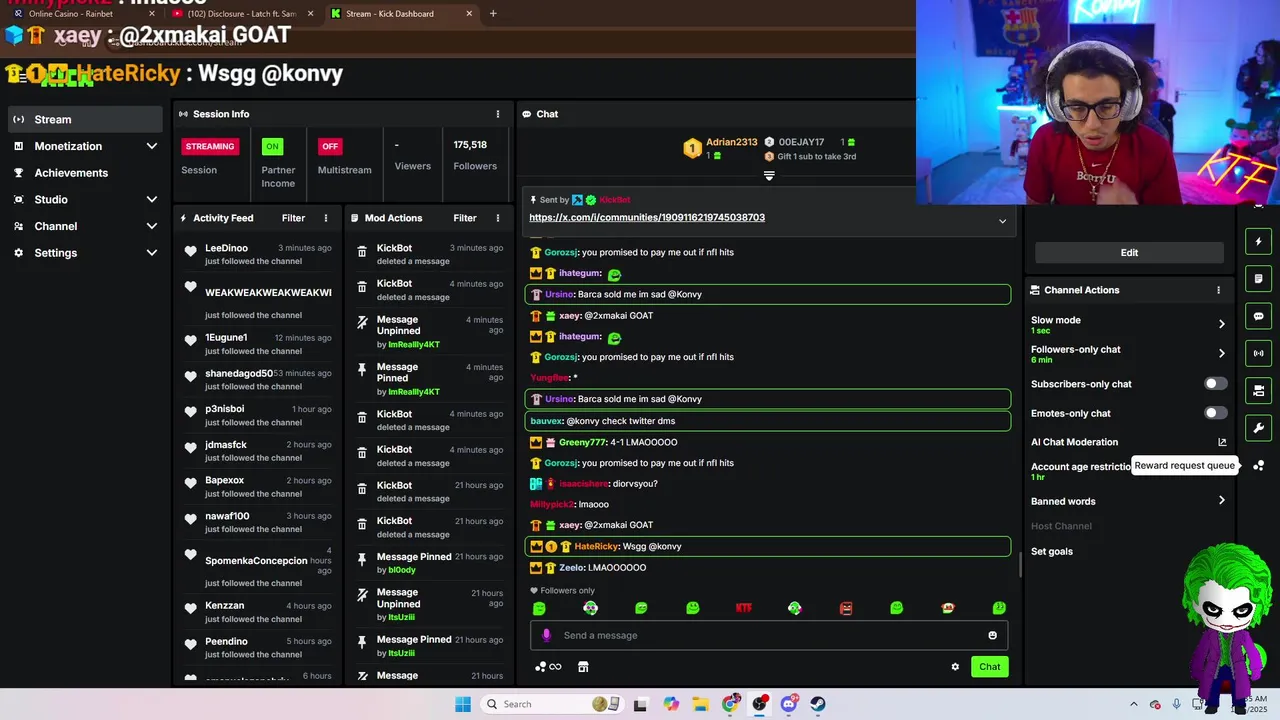This screenshot has height=720, width=1280.
Task: Click the Windows Start button
Action: 463,704
